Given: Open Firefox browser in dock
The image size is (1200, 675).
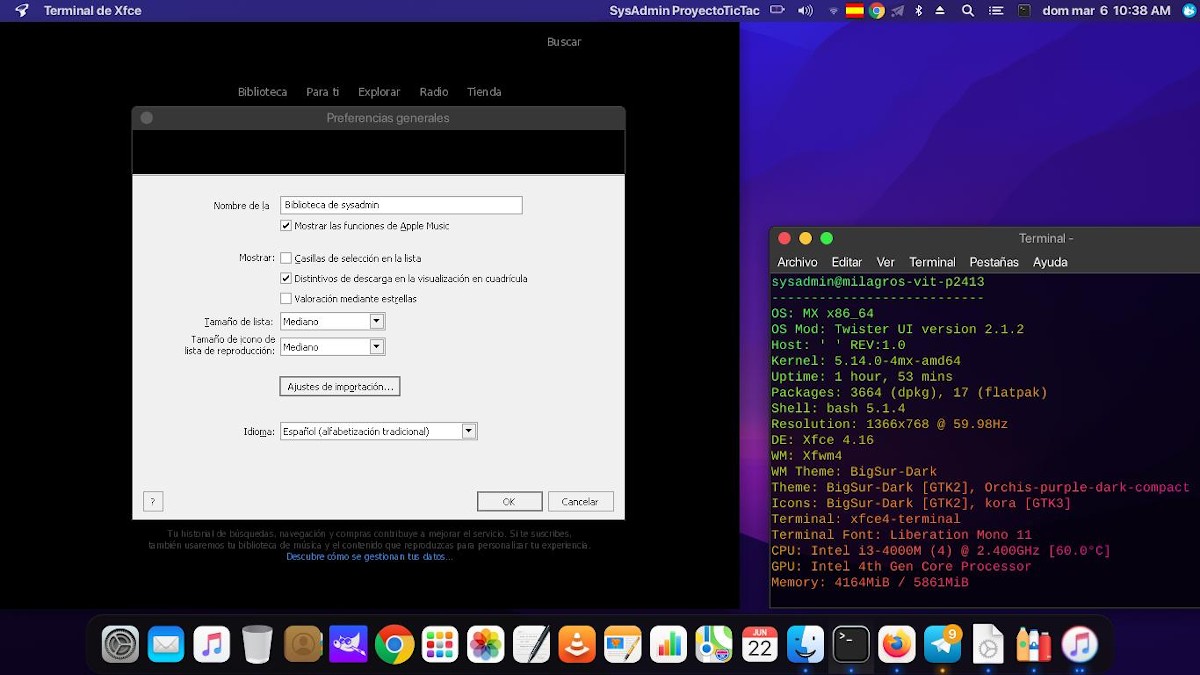Looking at the screenshot, I should pyautogui.click(x=897, y=645).
